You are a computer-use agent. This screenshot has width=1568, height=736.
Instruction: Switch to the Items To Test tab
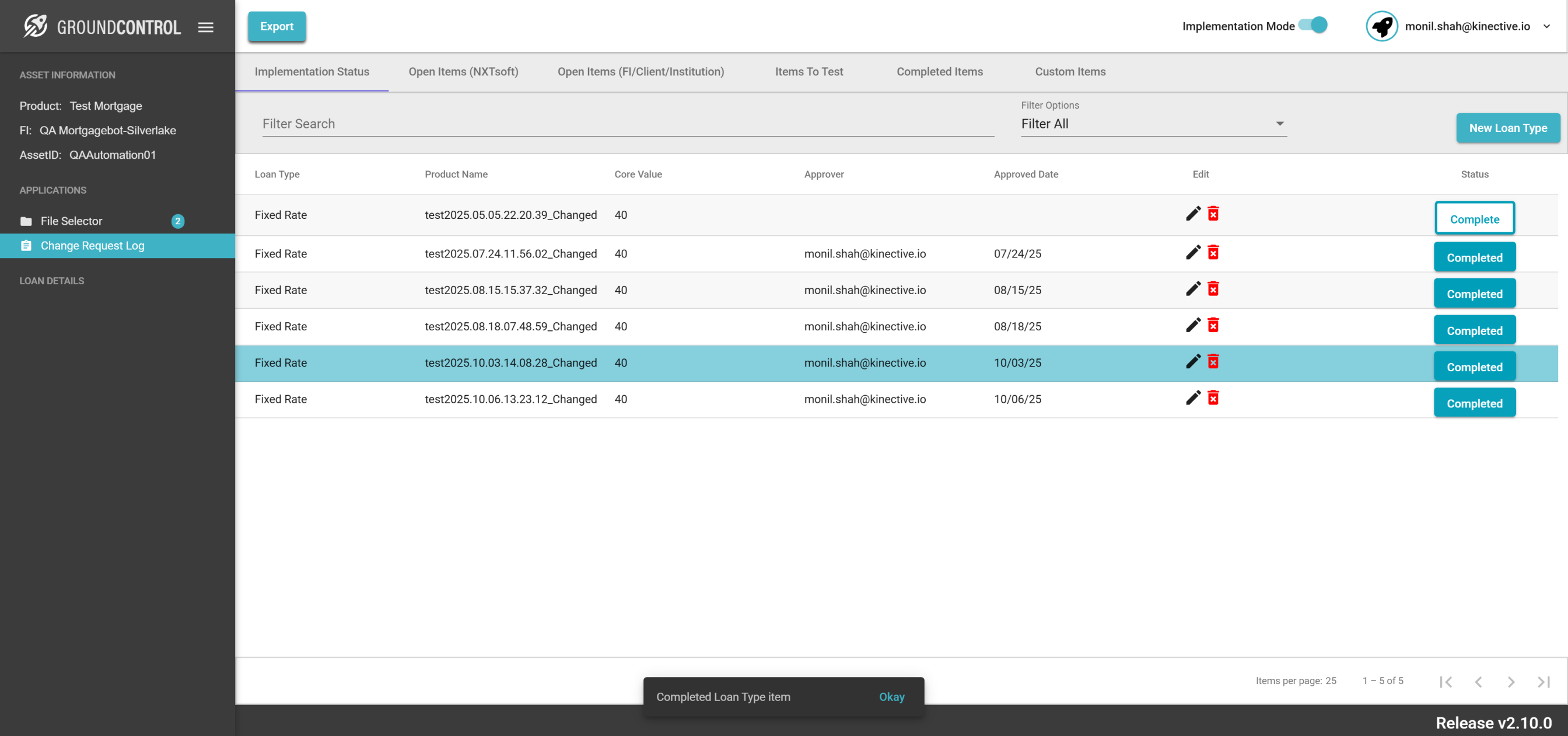pos(808,72)
